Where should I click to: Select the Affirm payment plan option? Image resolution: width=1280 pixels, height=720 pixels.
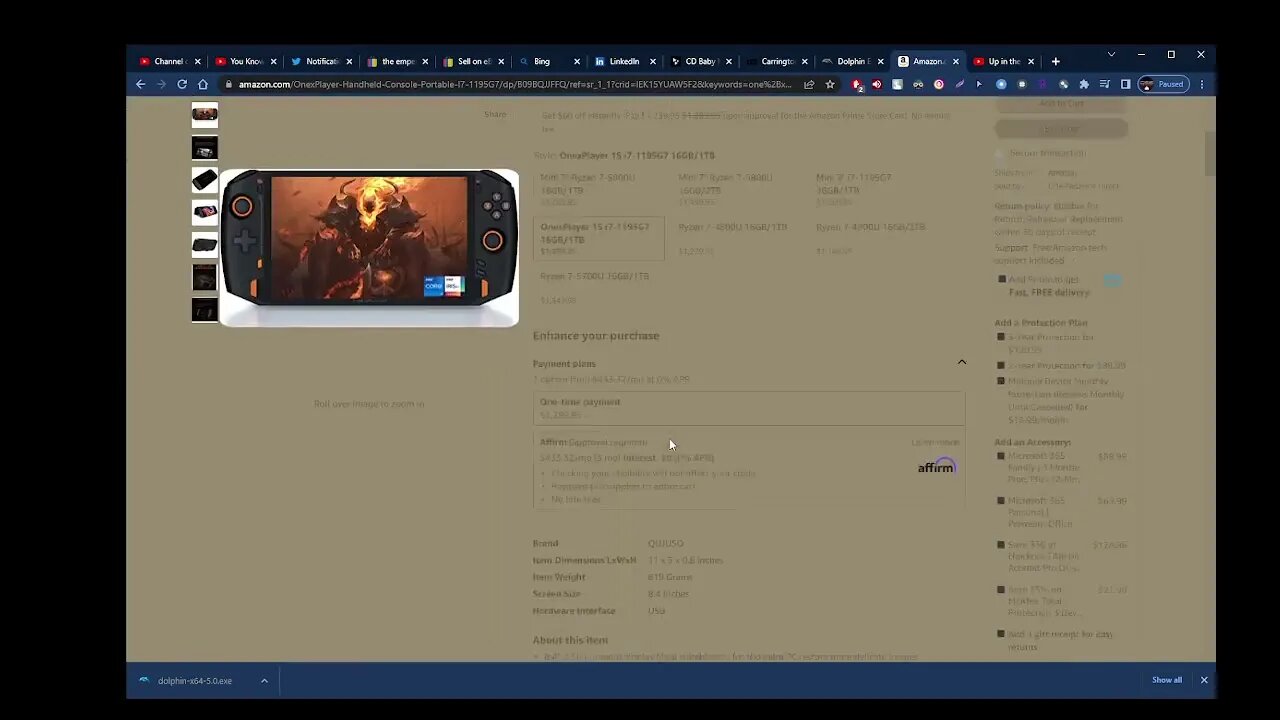tap(749, 470)
